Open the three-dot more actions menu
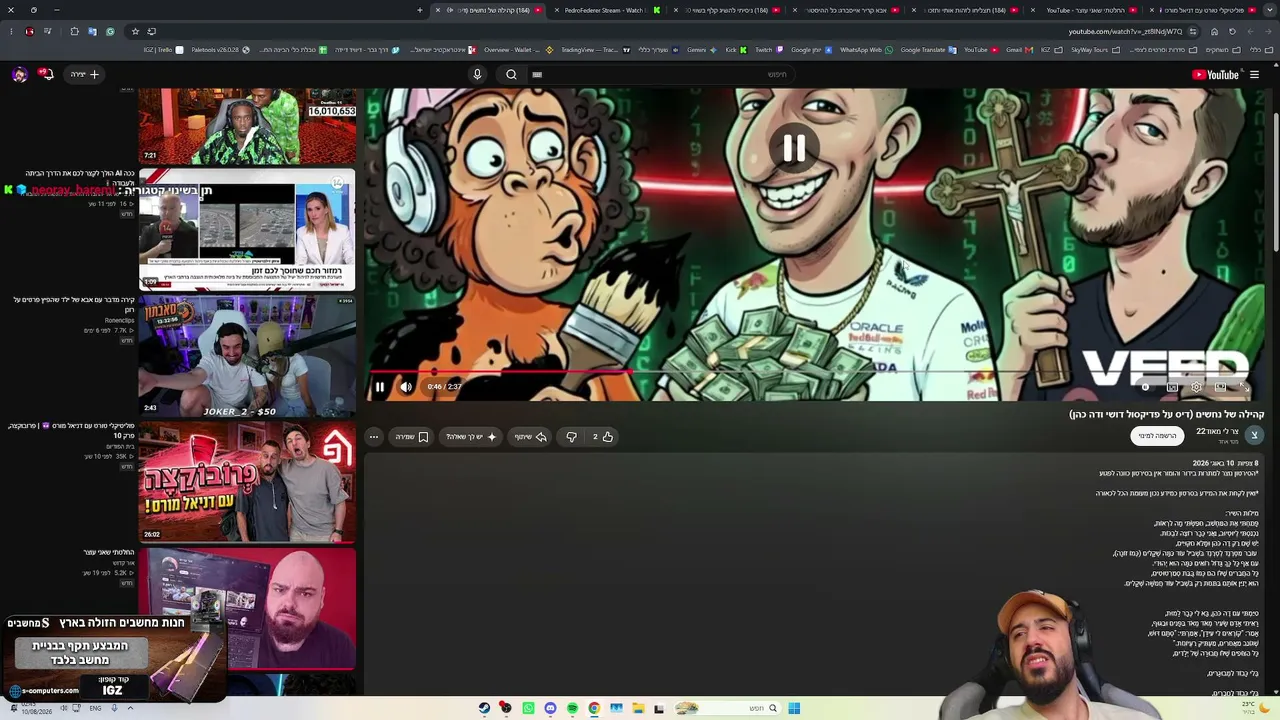 (x=374, y=437)
